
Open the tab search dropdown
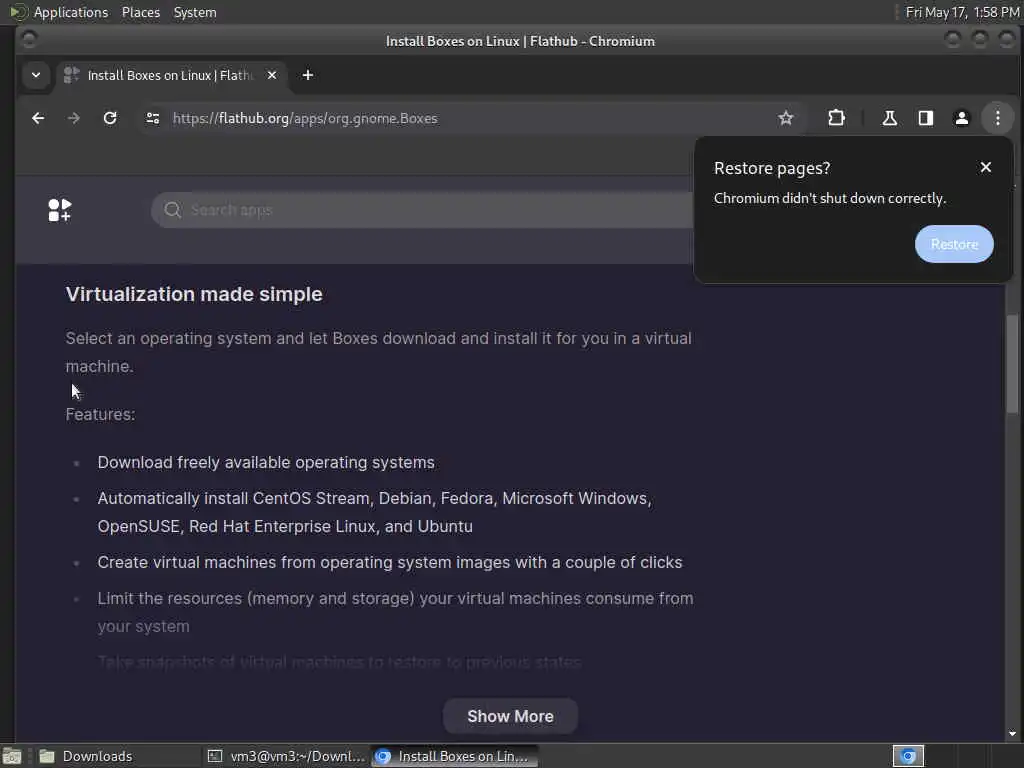point(36,75)
